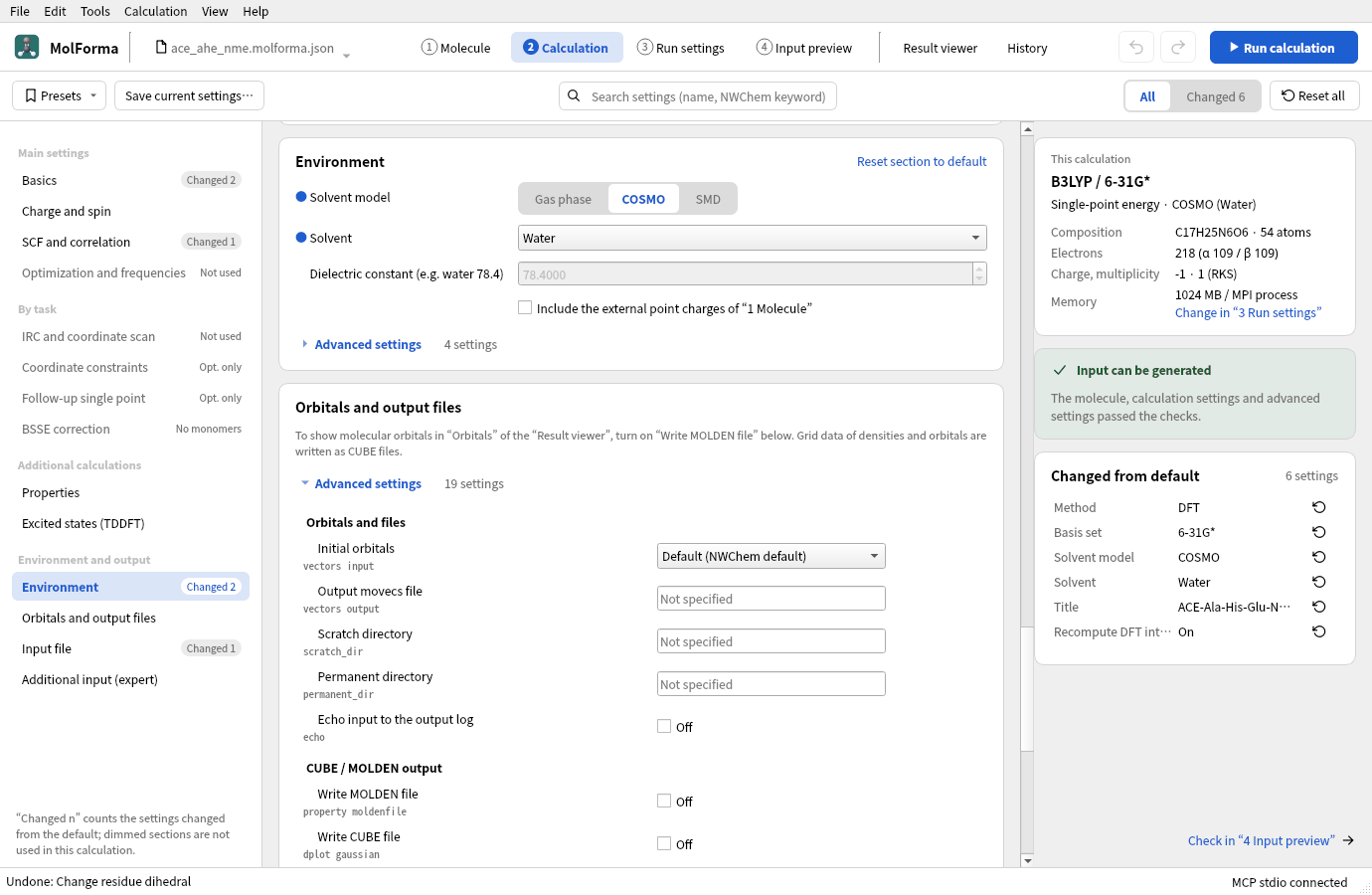The height and width of the screenshot is (895, 1372).
Task: Check Include the external point charges
Action: 525,308
